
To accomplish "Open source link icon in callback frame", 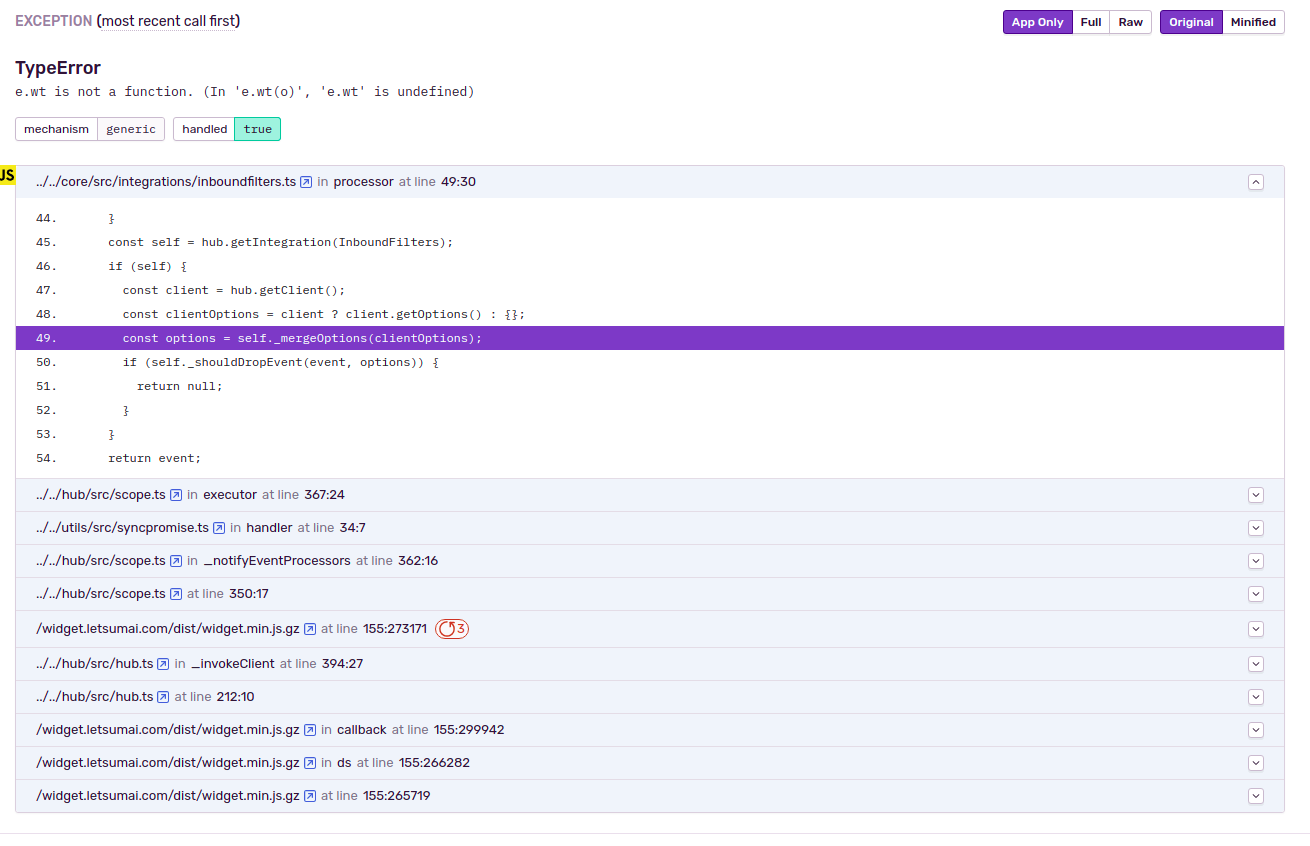I will click(x=310, y=730).
